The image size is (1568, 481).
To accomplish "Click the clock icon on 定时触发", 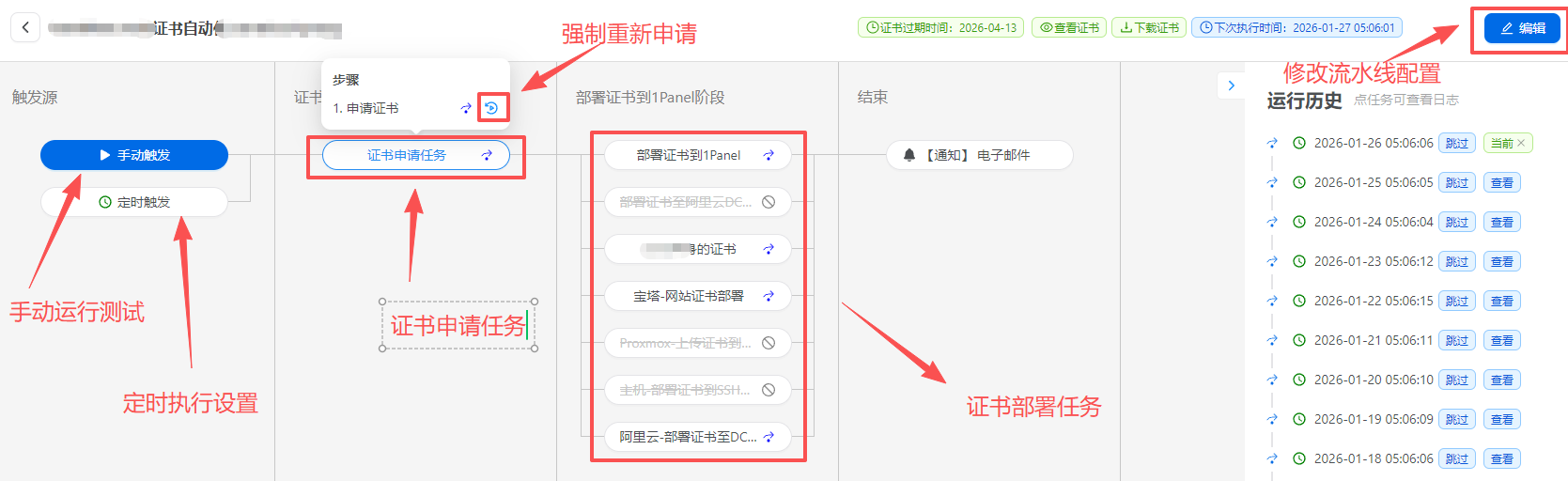I will [x=105, y=202].
